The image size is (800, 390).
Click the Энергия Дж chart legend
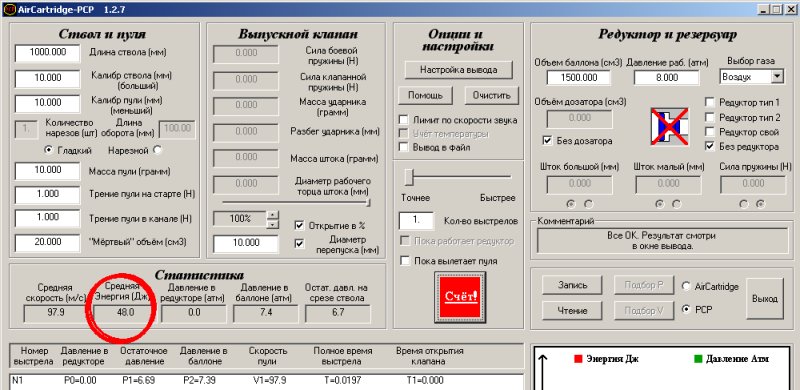(x=606, y=359)
